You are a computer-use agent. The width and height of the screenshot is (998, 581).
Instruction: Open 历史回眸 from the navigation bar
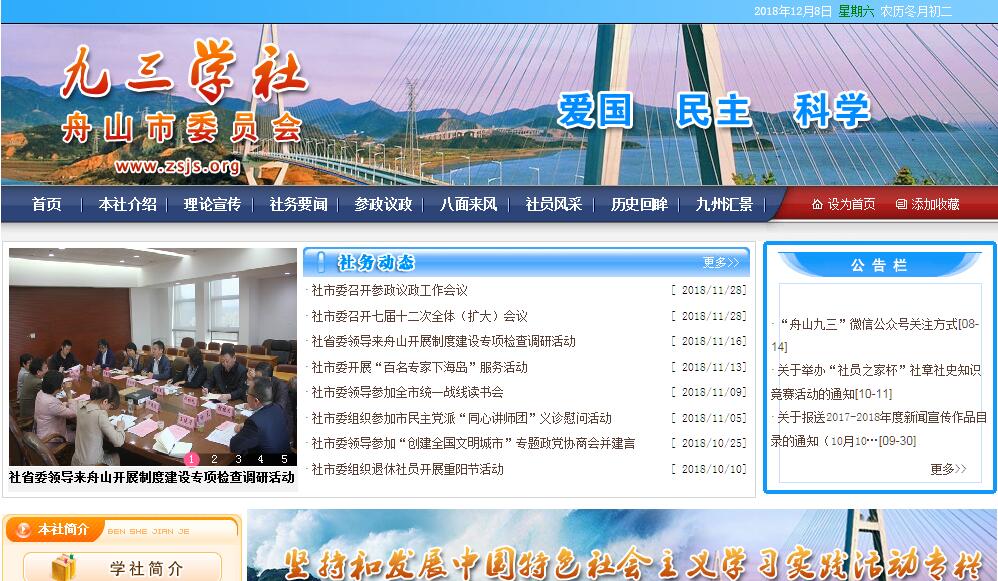point(639,204)
